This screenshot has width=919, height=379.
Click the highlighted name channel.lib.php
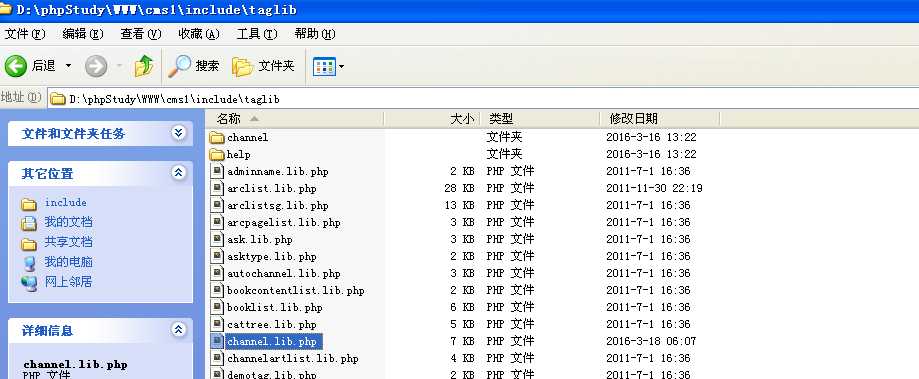[x=272, y=342]
